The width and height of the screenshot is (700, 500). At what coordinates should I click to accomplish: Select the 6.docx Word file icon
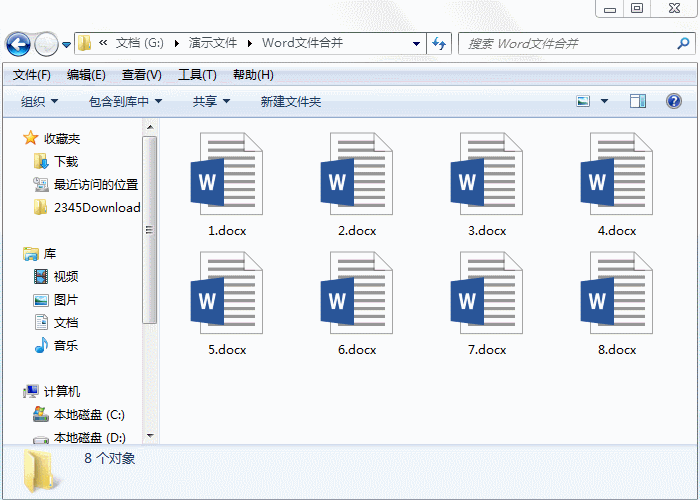coord(357,292)
